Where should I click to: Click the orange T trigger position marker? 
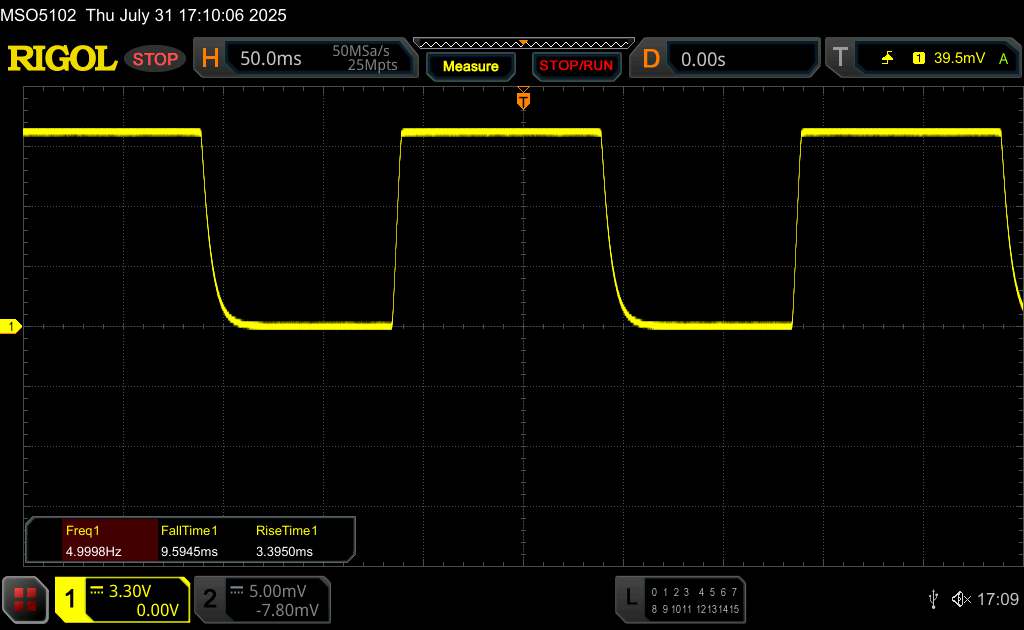point(523,99)
